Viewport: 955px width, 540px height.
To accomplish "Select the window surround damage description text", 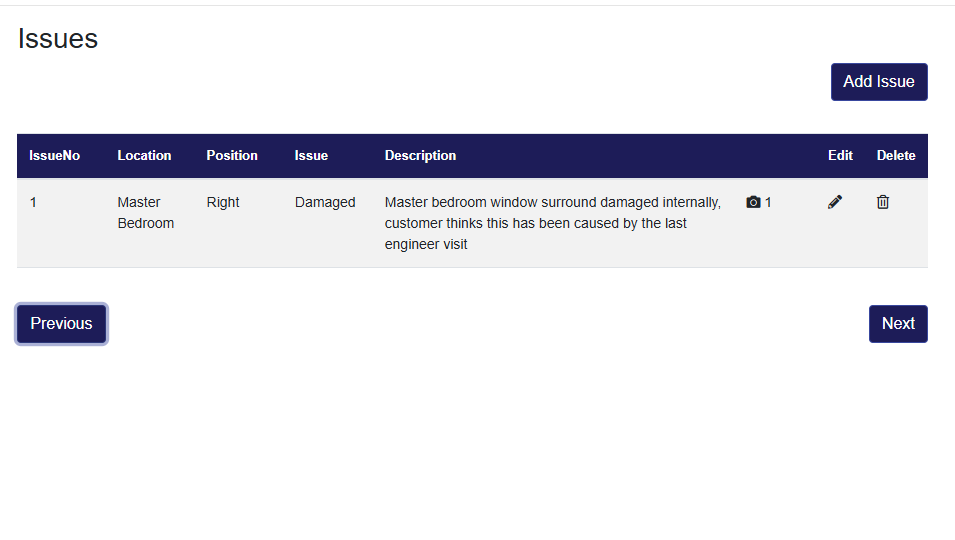I will coord(552,223).
